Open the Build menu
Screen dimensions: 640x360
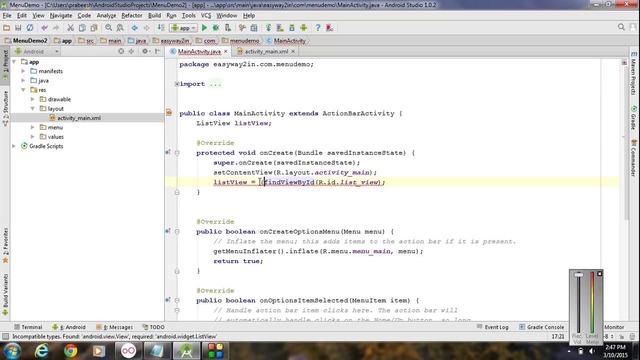click(154, 16)
